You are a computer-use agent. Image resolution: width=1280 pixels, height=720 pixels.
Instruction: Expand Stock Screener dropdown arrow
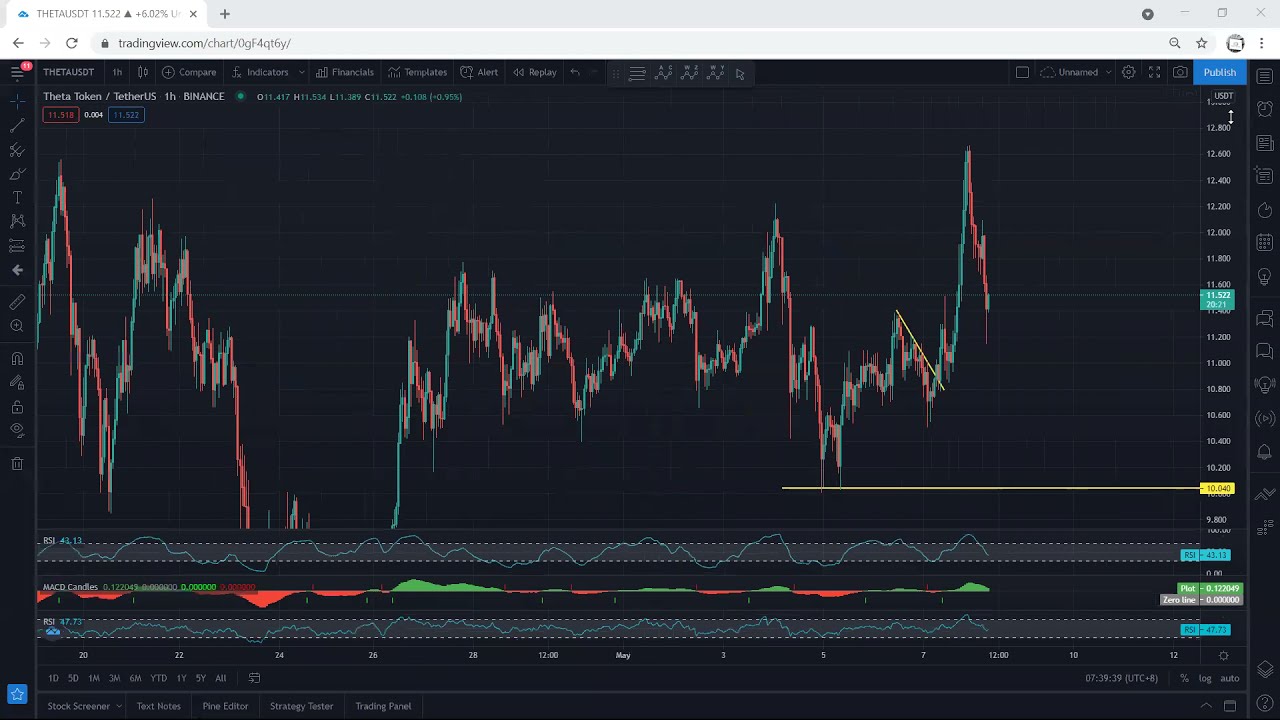tap(119, 706)
